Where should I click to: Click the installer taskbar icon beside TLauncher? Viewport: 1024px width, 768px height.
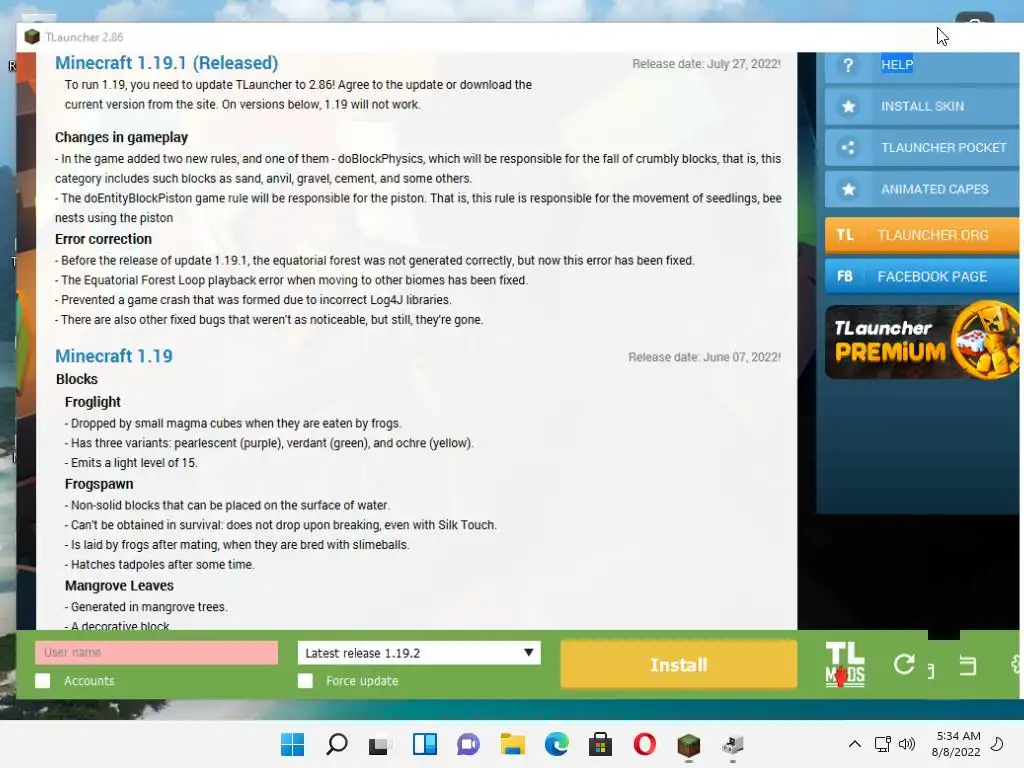point(733,744)
